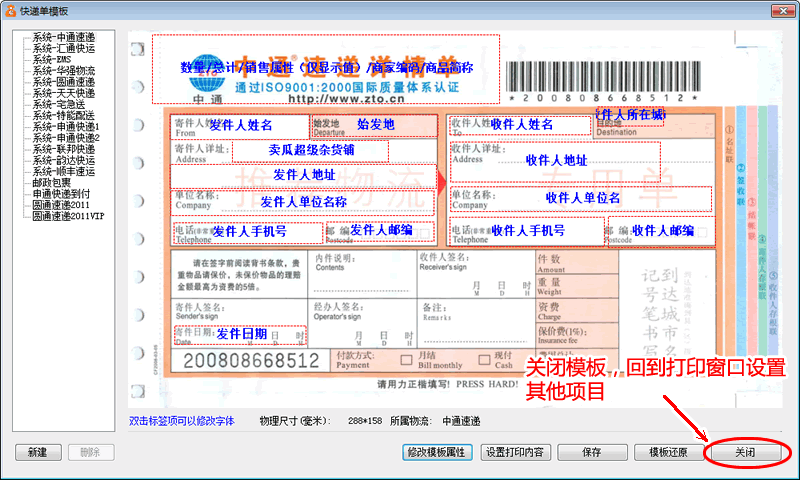
Task: Click the 保存 button
Action: click(592, 452)
